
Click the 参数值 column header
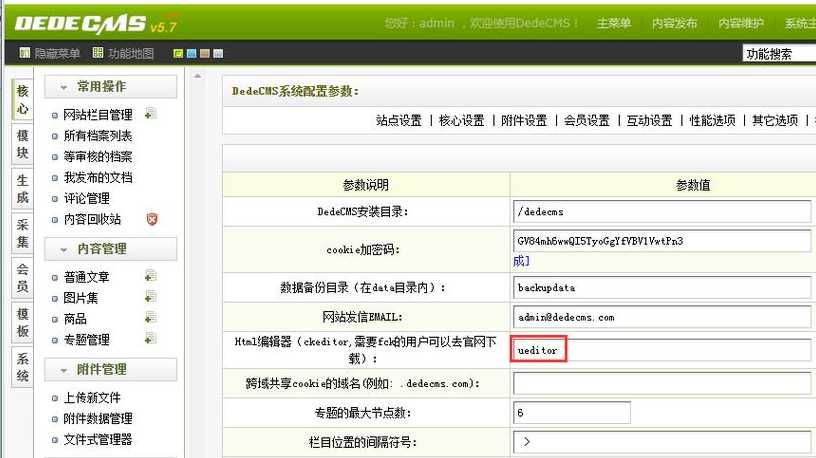click(x=693, y=185)
